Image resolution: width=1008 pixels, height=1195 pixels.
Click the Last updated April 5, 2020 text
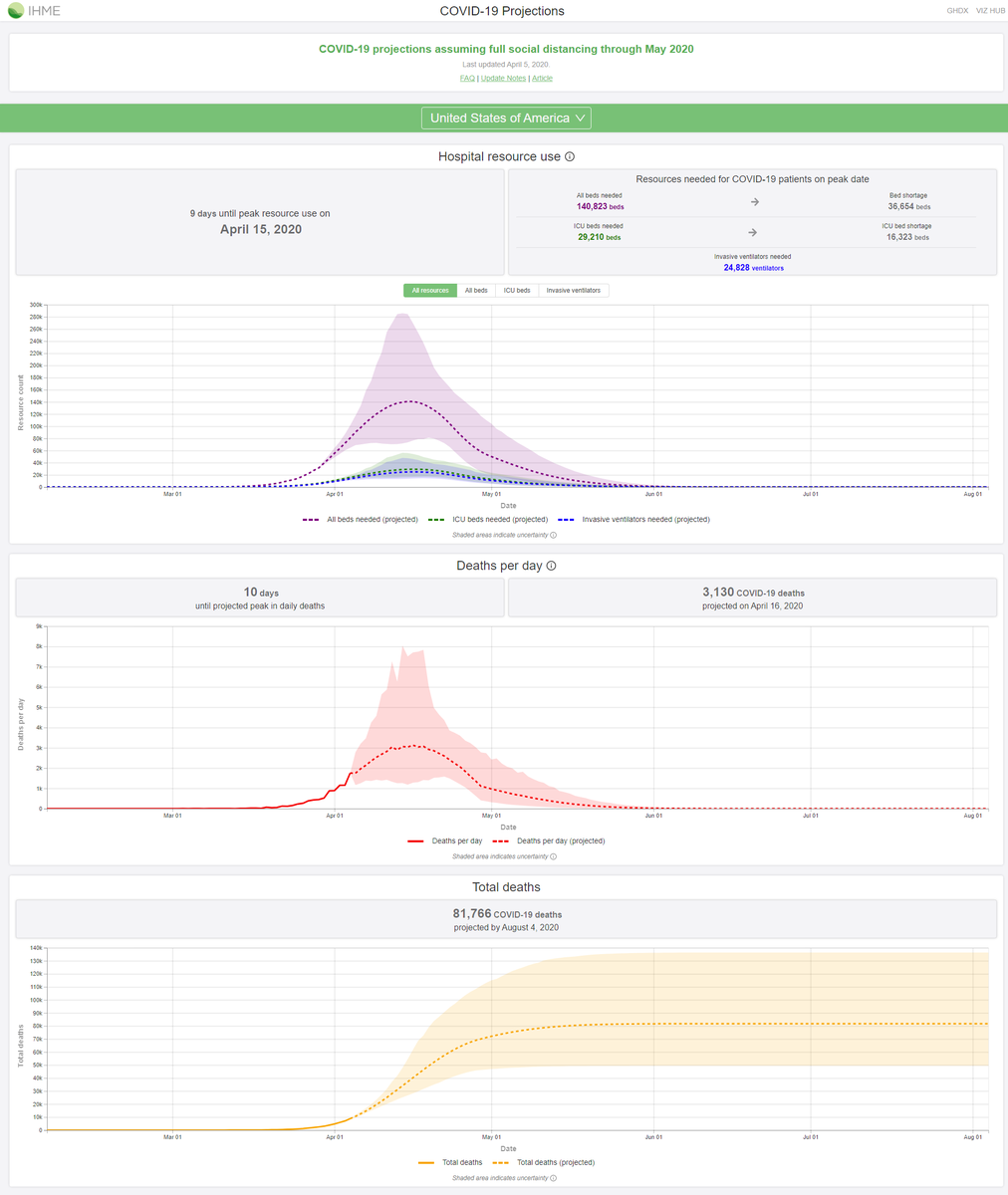pyautogui.click(x=506, y=64)
